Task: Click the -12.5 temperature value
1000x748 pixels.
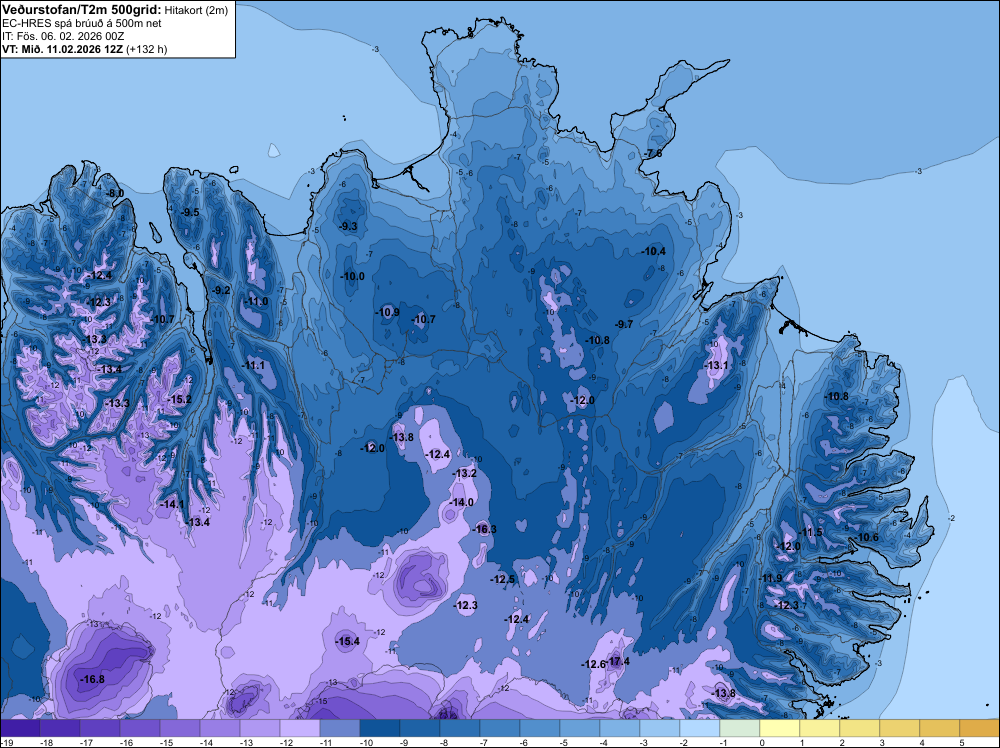Action: coord(503,579)
